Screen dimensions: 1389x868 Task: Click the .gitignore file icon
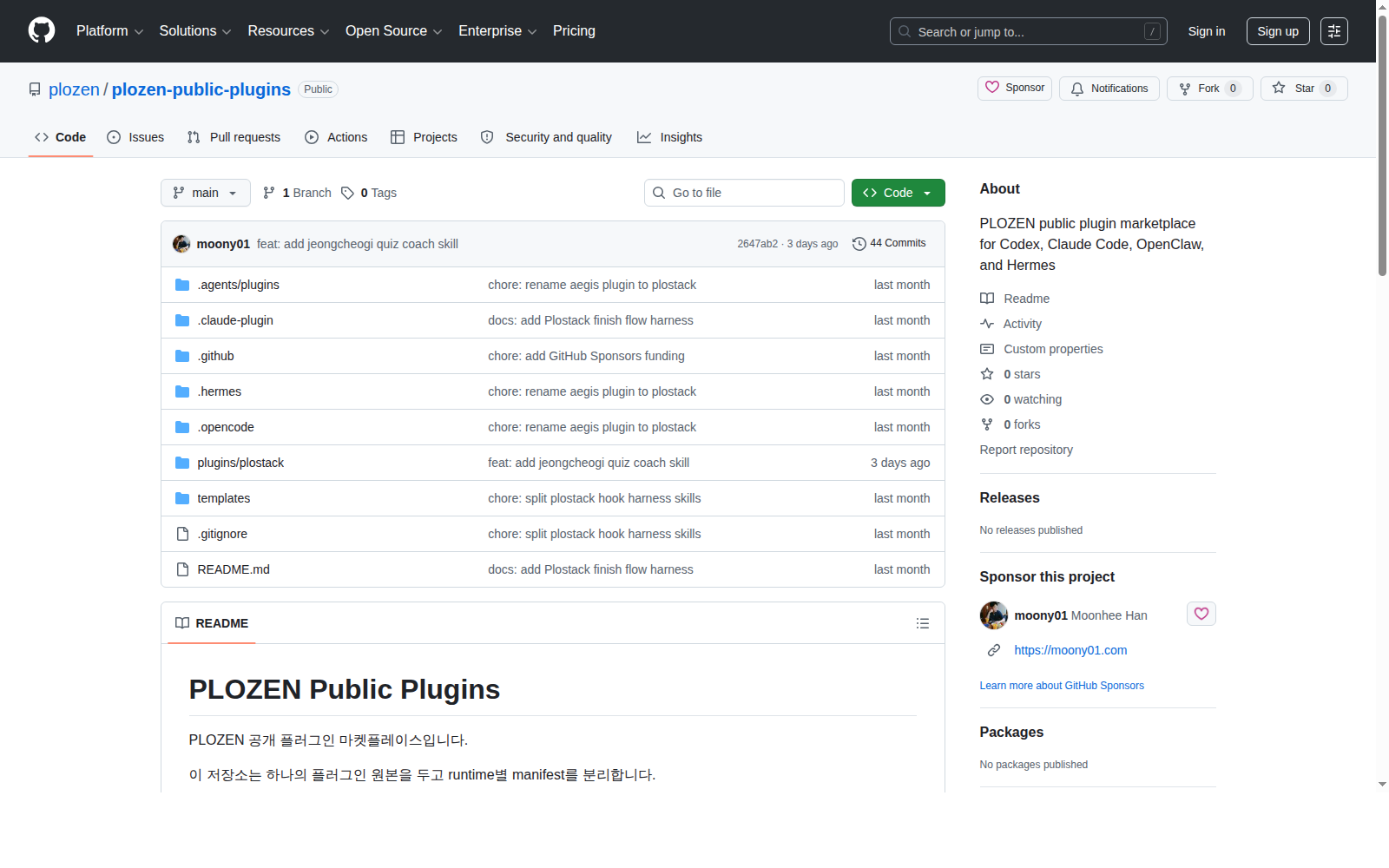coord(182,534)
